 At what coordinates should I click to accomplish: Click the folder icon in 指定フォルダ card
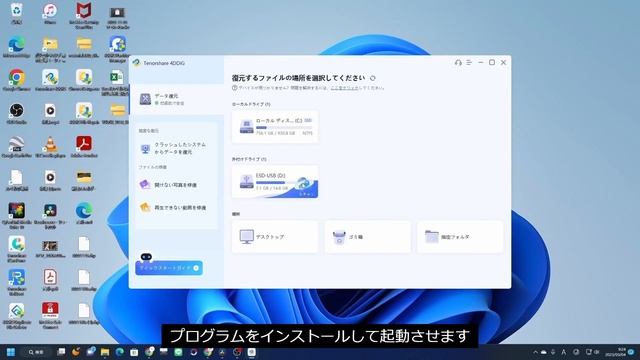click(x=431, y=237)
